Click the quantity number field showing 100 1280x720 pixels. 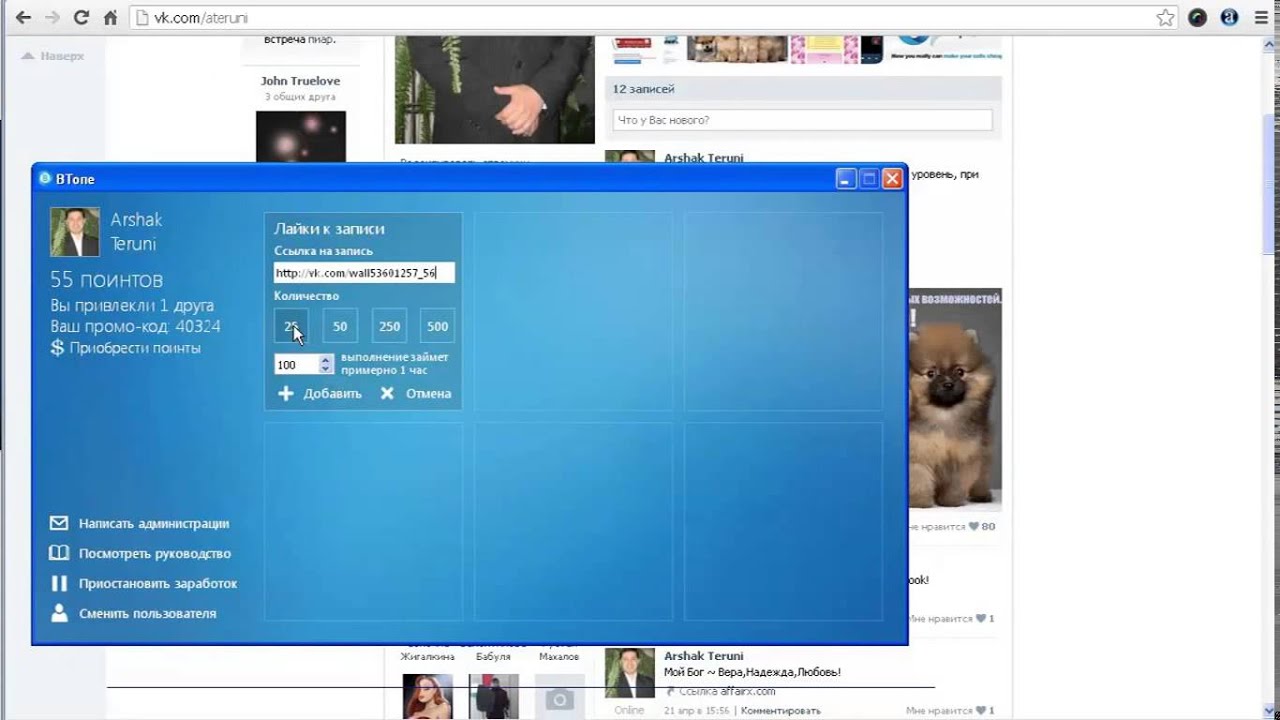tap(296, 365)
